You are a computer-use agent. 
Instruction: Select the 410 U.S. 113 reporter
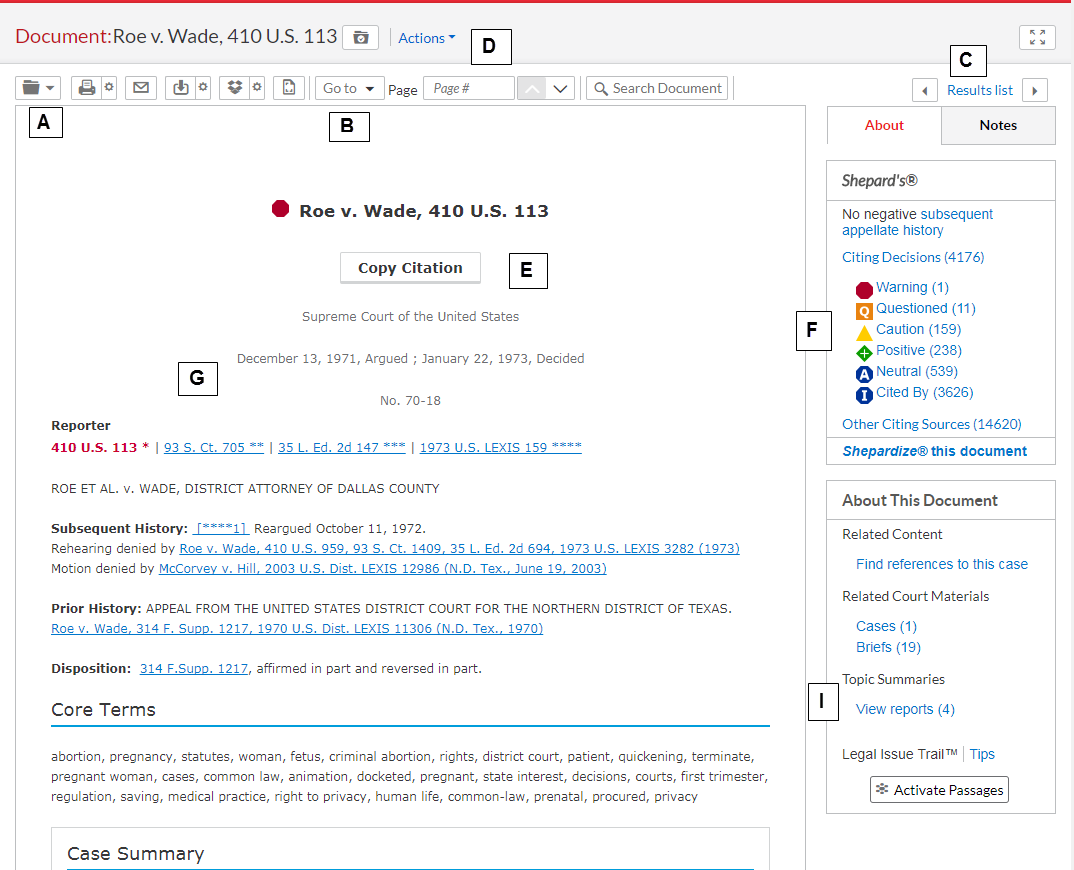(x=100, y=447)
